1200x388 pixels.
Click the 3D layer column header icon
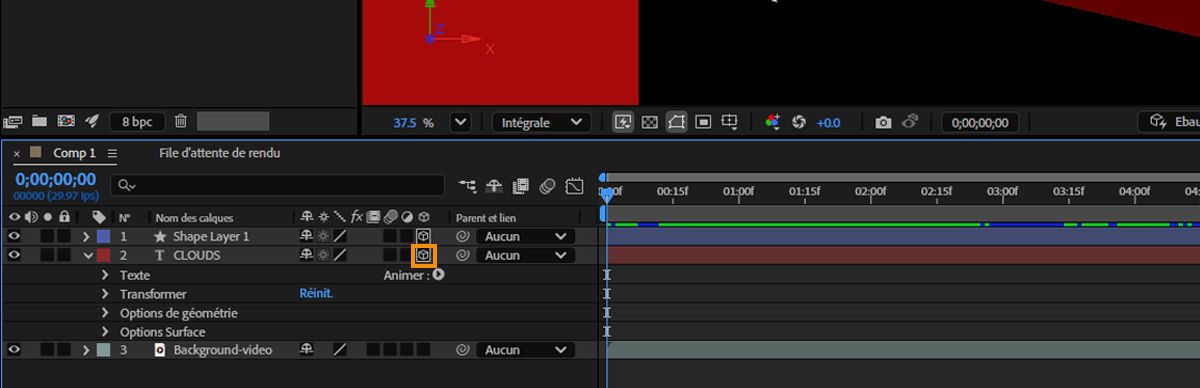pyautogui.click(x=424, y=217)
